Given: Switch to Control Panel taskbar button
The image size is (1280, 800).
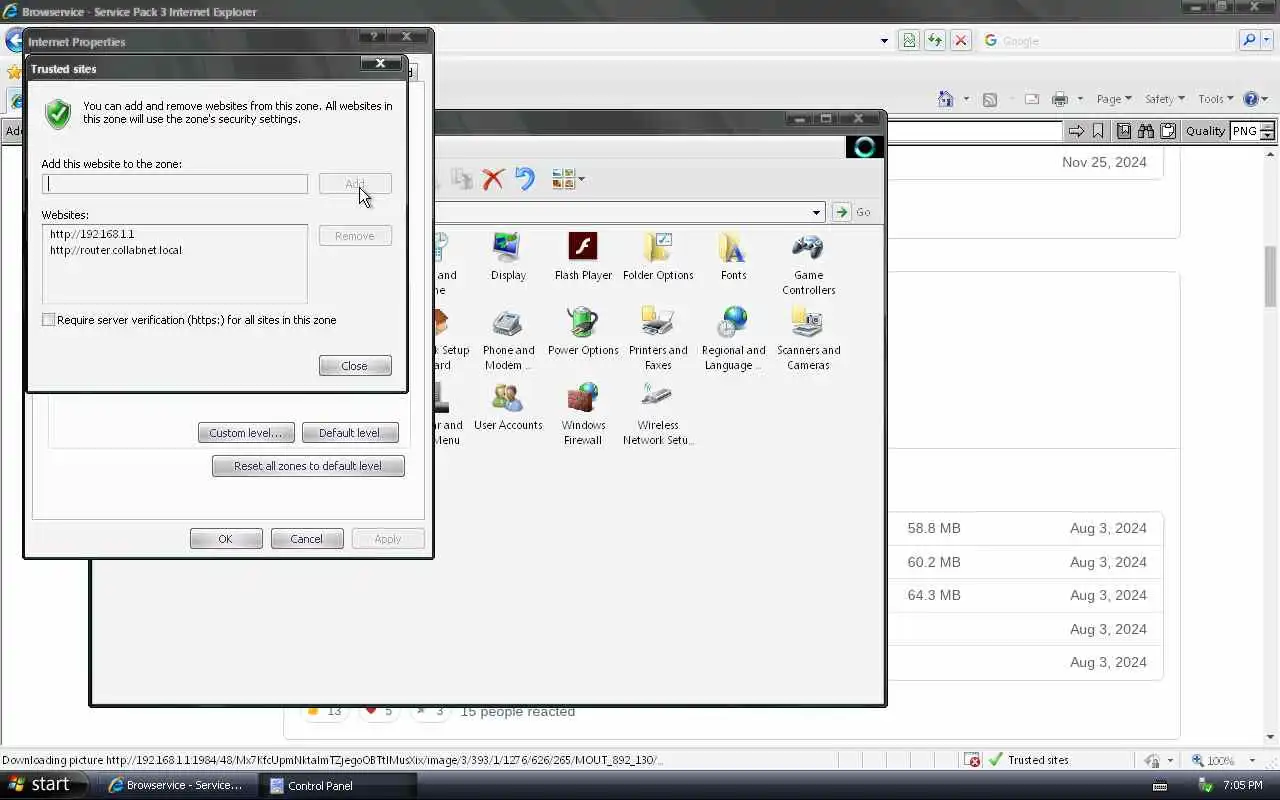Looking at the screenshot, I should click(337, 786).
